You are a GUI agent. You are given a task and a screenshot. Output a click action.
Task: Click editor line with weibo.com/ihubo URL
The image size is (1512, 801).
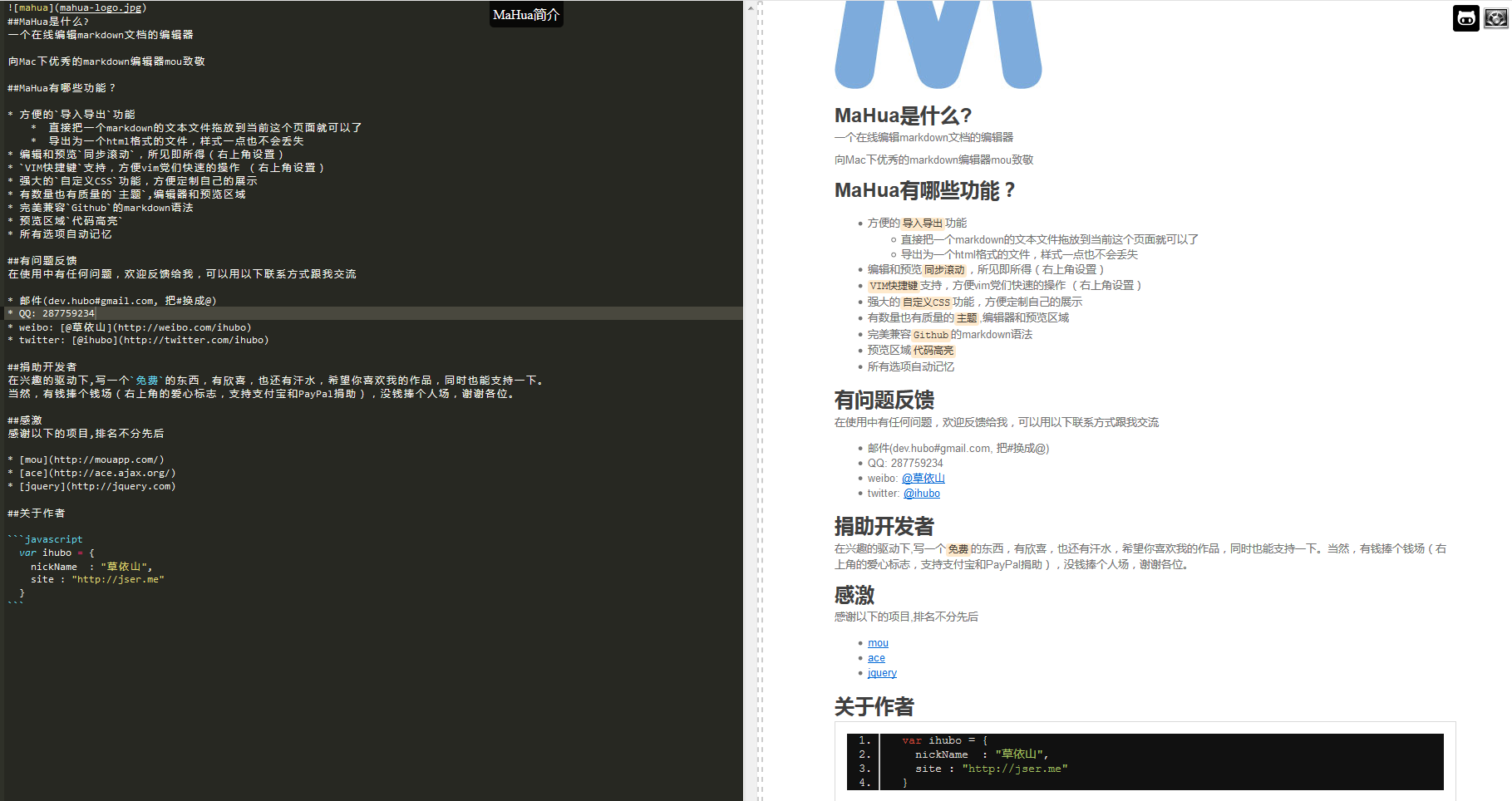pos(130,327)
